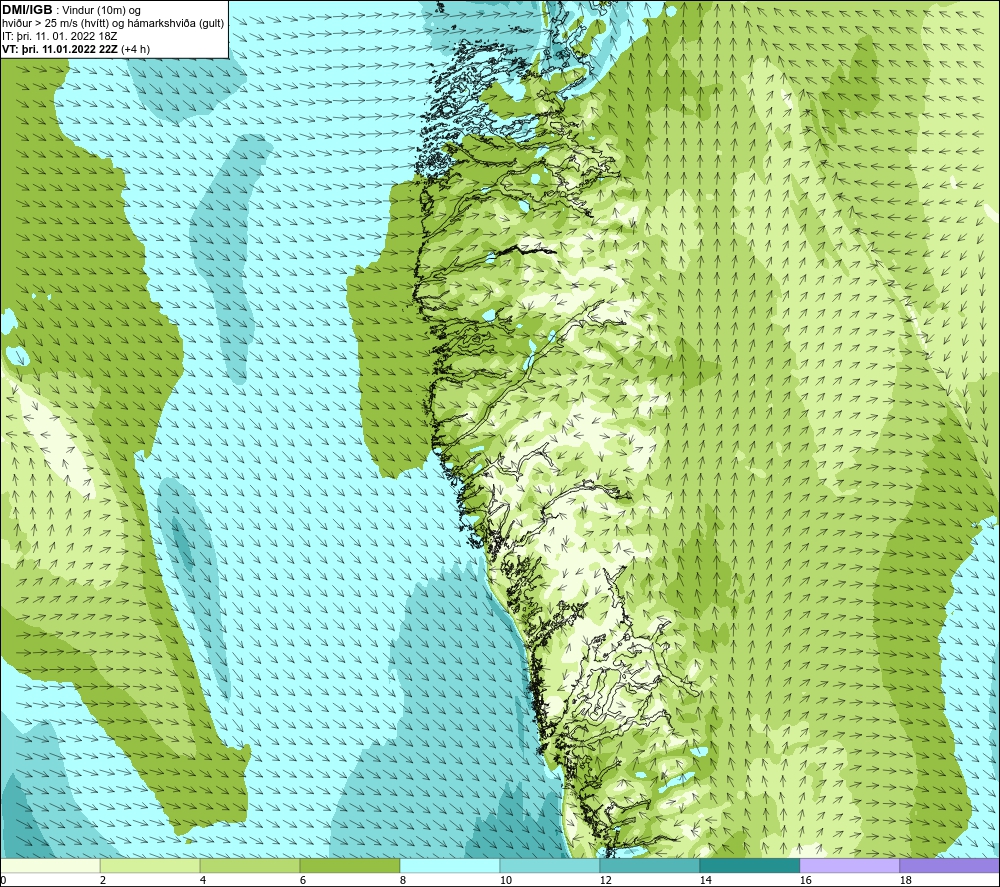Viewport: 1000px width, 887px height.
Task: Click the legend tick label '18'
Action: pos(906,881)
